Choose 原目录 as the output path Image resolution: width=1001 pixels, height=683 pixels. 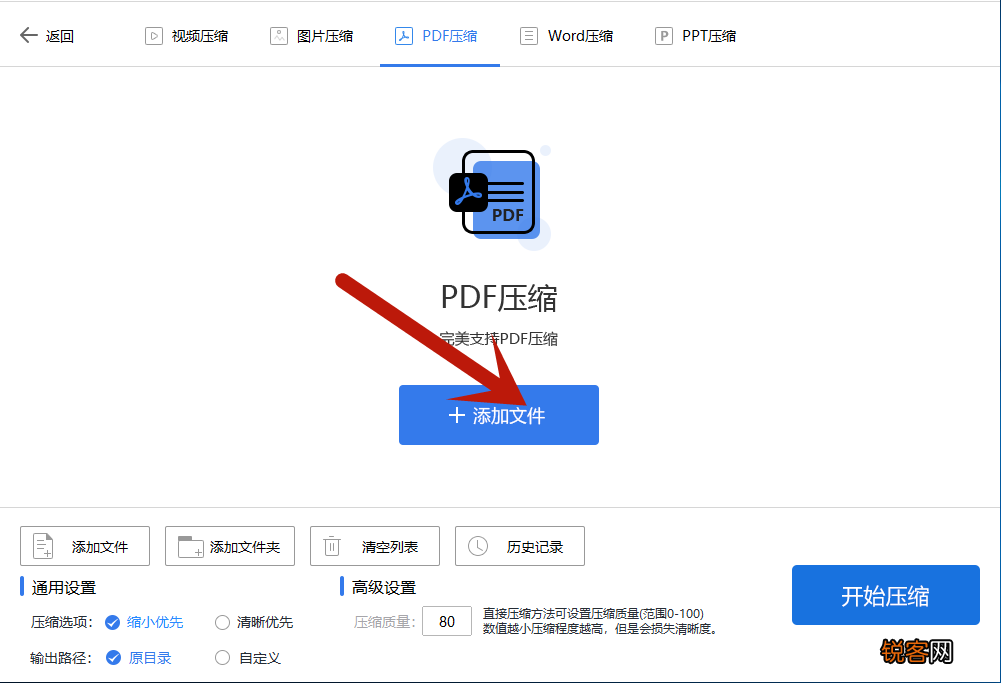(x=139, y=658)
